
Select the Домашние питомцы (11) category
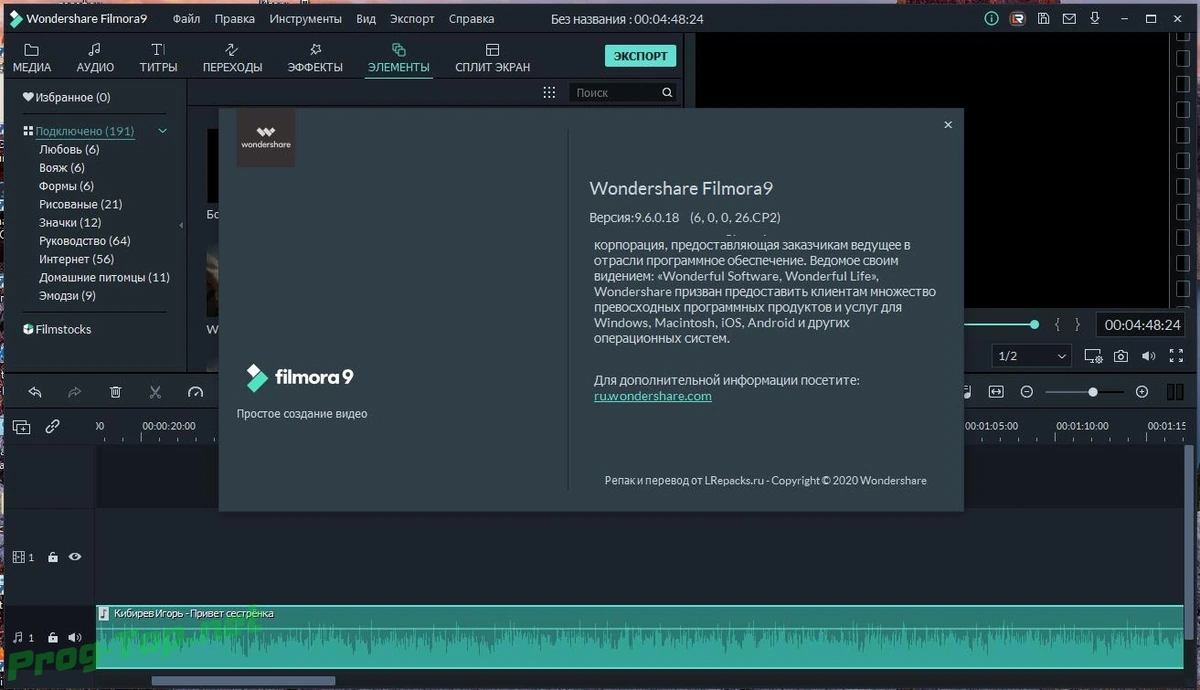104,277
